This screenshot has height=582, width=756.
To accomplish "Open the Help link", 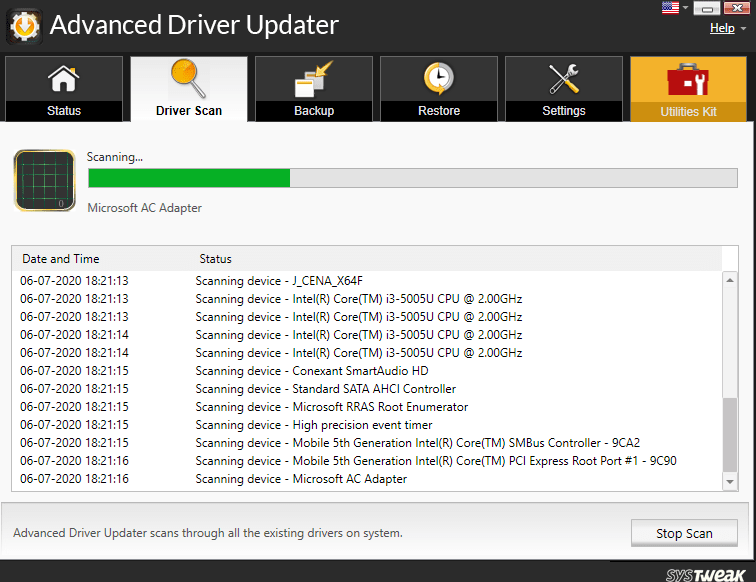I will click(x=722, y=28).
